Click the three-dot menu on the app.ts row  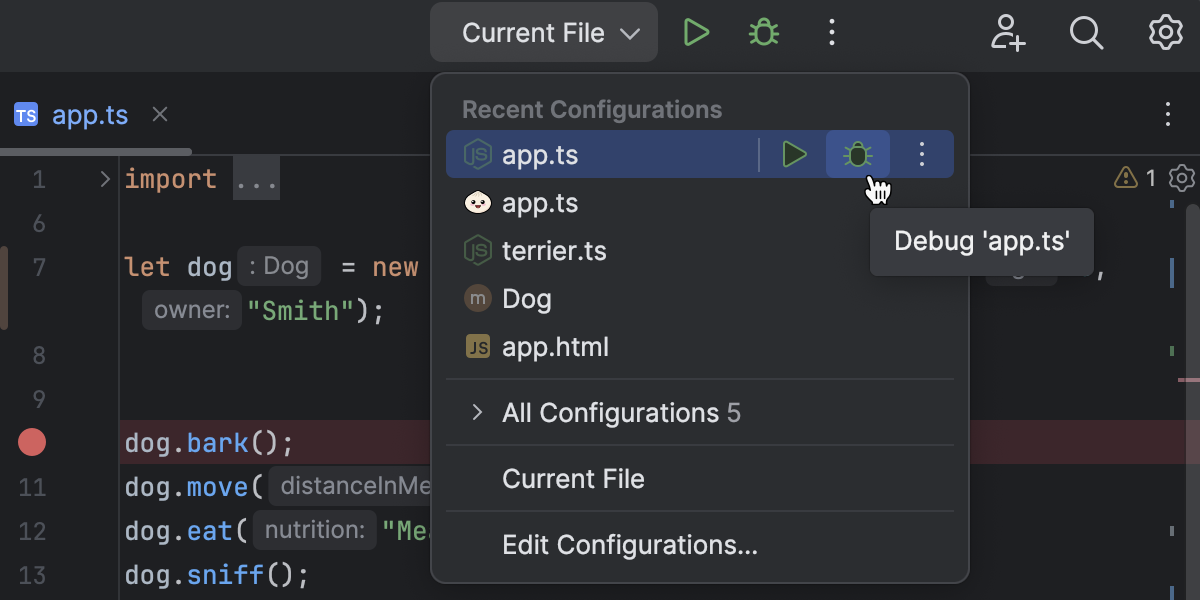921,154
